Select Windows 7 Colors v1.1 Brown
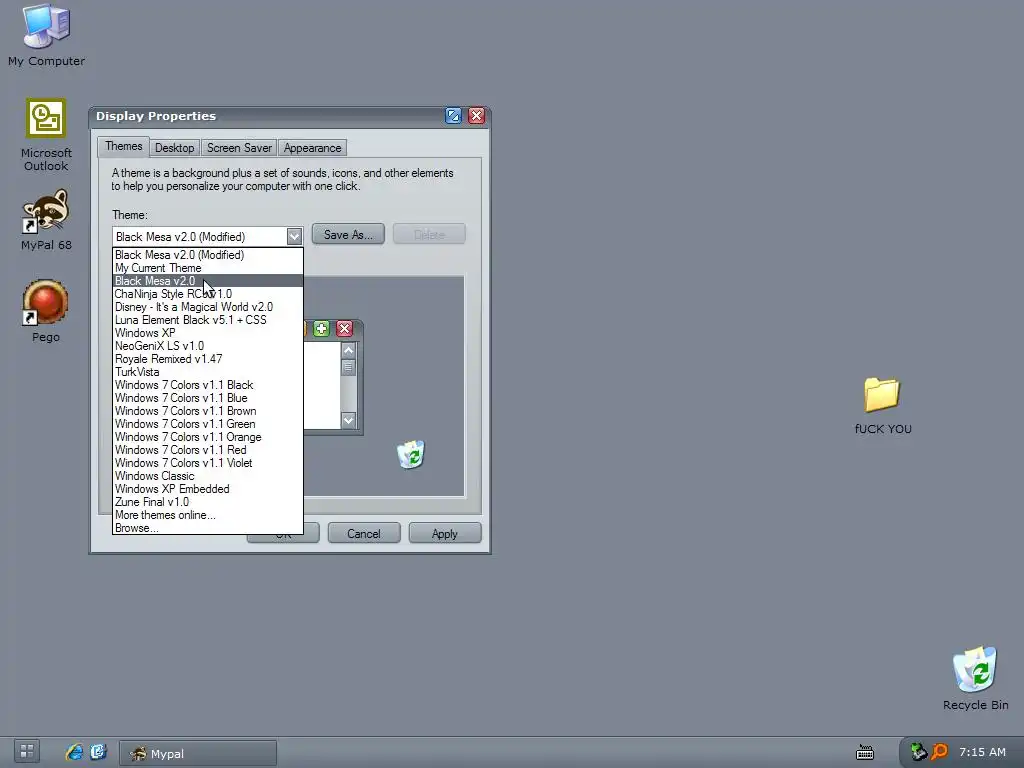Screen dimensions: 1024x768 pos(208,411)
